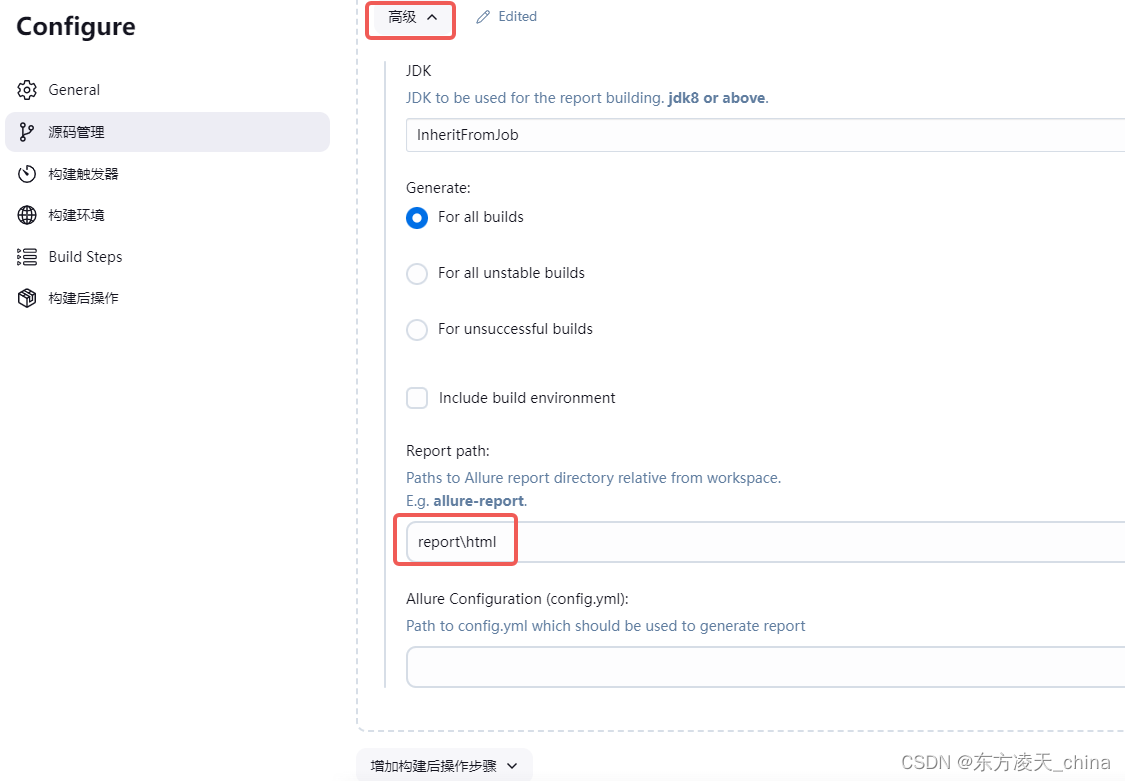The width and height of the screenshot is (1125, 781).
Task: Open the 增加构建后操作步骤 dropdown
Action: [443, 764]
